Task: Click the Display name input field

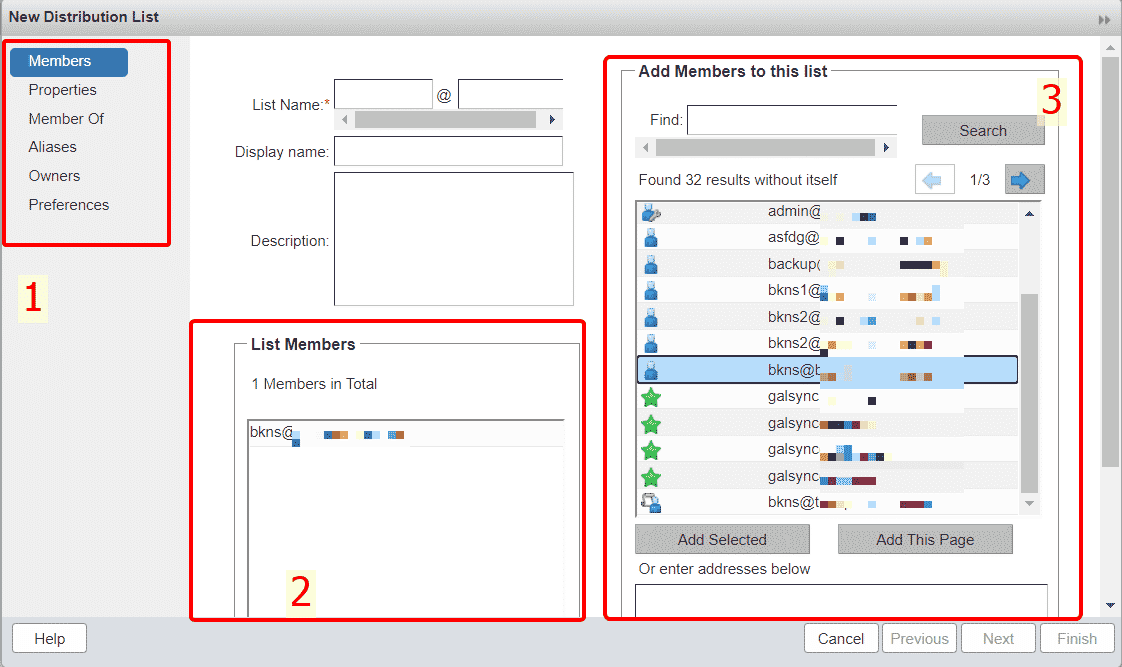Action: click(x=448, y=151)
